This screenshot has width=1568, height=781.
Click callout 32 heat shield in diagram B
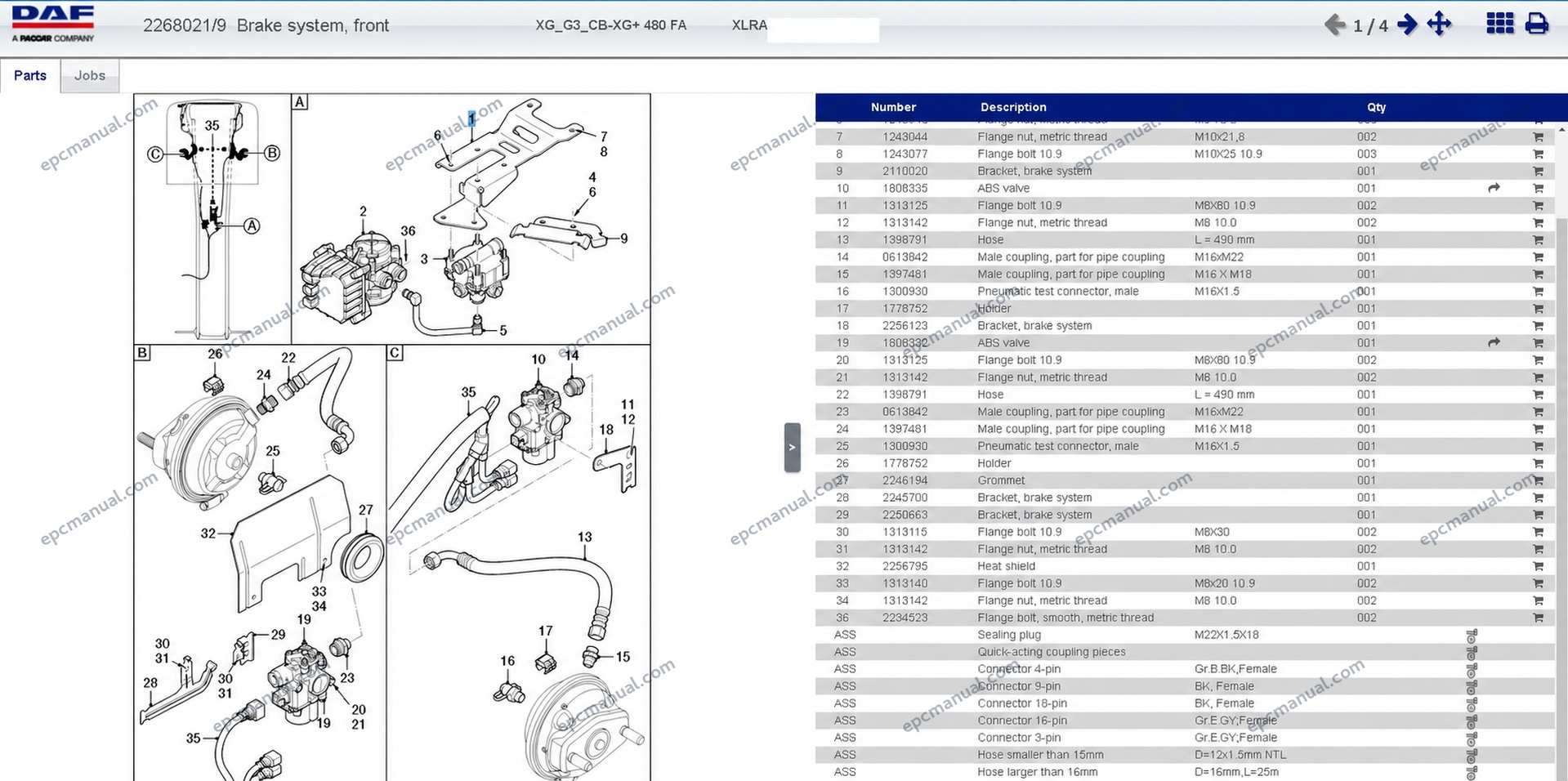point(208,533)
